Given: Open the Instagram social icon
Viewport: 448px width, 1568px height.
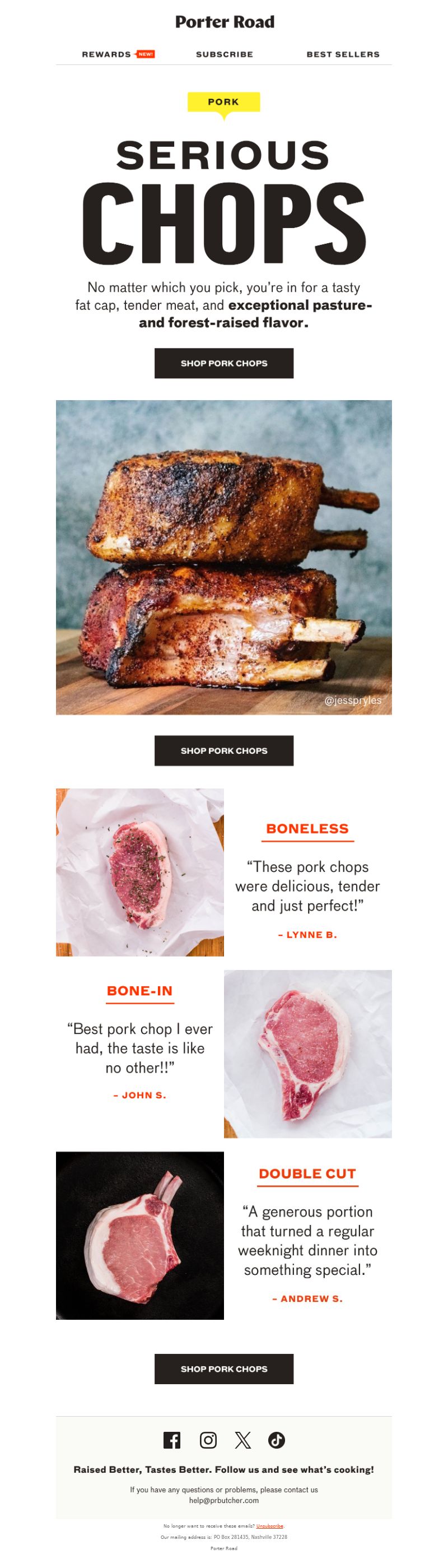Looking at the screenshot, I should pyautogui.click(x=208, y=1440).
